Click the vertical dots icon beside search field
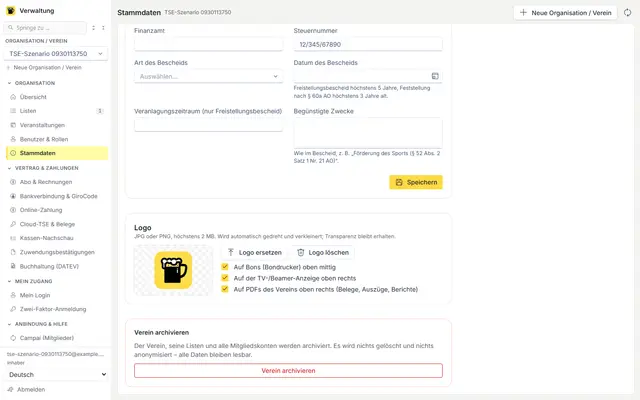Viewport: 640px width, 400px height. click(103, 28)
